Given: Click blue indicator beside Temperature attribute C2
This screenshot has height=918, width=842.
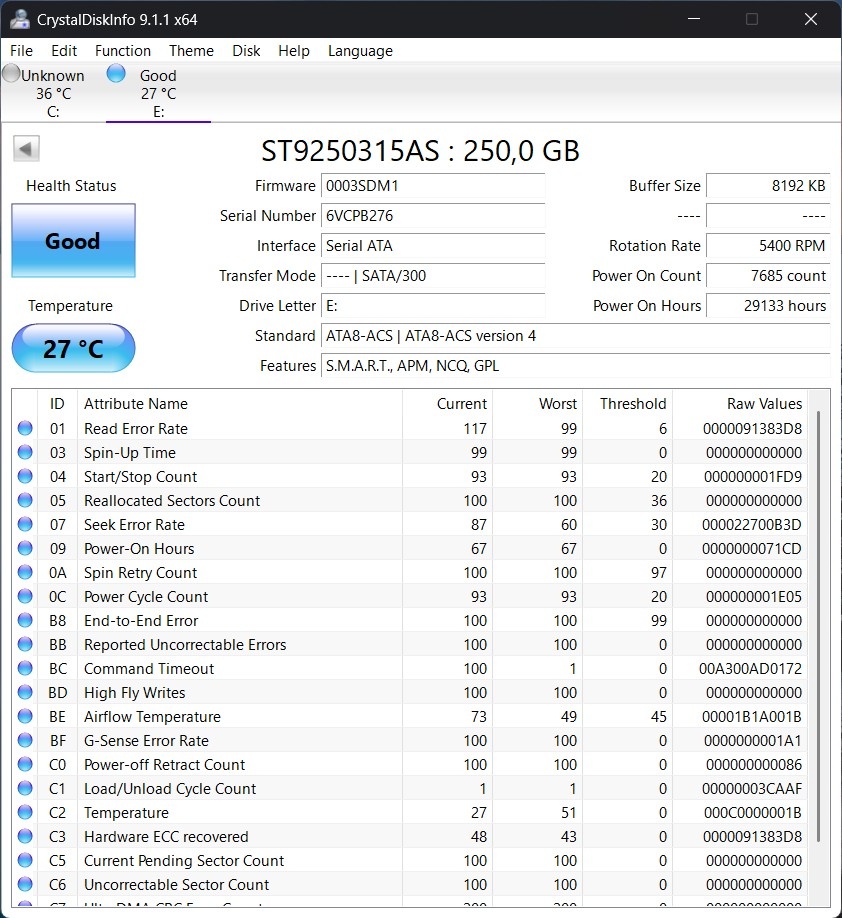Looking at the screenshot, I should pos(25,812).
